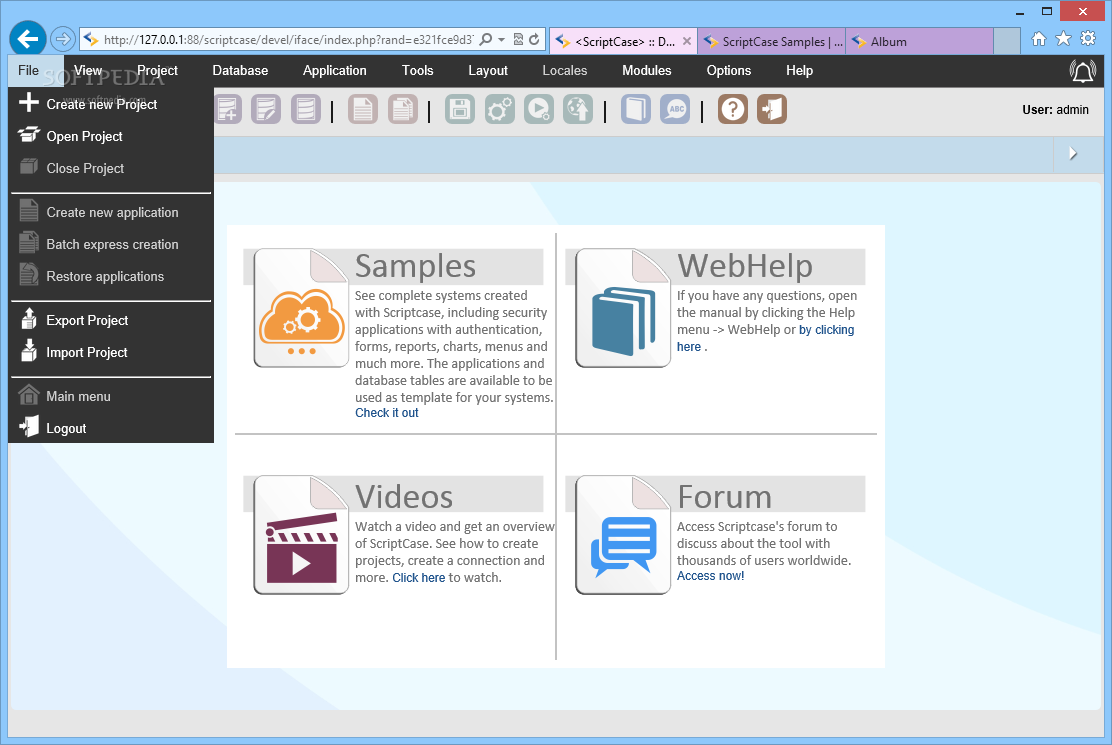Open the Help menu
Screen dimensions: 1112x745
coord(799,70)
